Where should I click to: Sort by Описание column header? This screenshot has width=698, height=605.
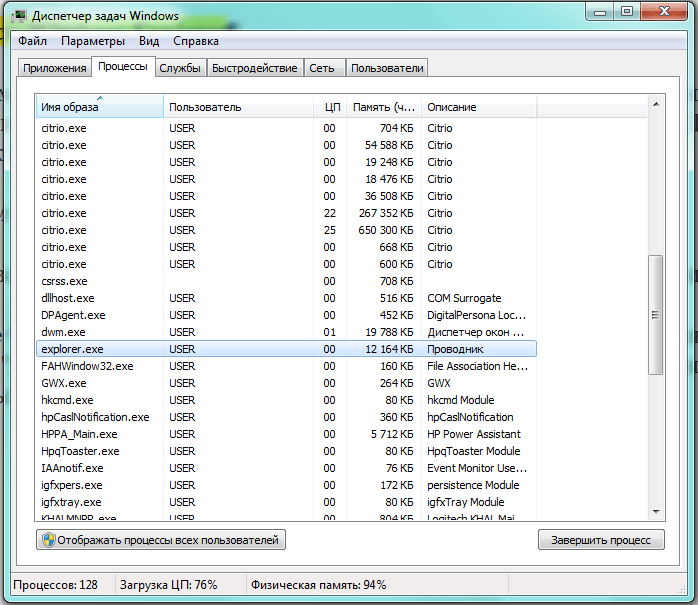click(x=479, y=107)
